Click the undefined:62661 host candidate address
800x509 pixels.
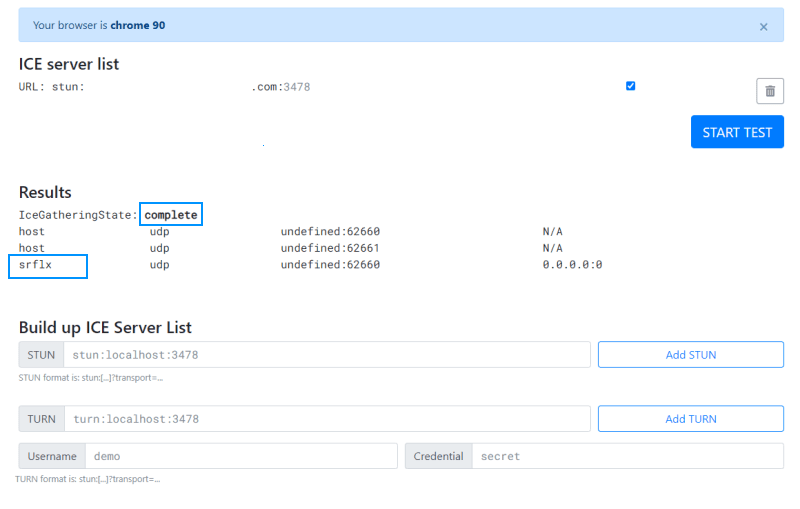[330, 248]
